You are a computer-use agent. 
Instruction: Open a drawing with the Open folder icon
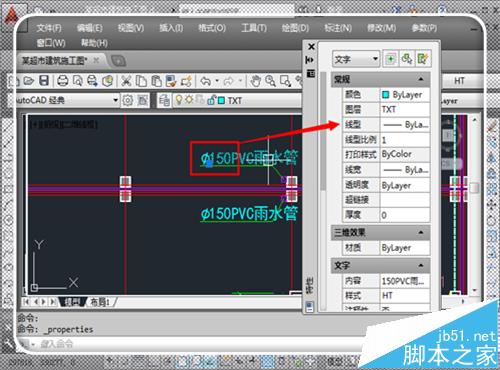29,81
